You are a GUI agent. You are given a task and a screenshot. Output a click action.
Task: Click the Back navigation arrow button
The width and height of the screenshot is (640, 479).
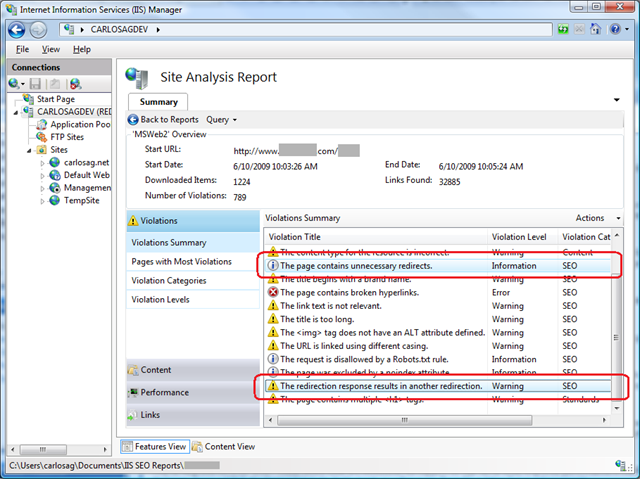(17, 30)
